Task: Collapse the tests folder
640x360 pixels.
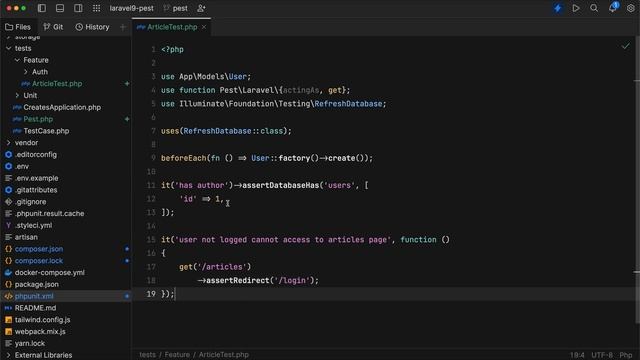Action: coord(9,48)
